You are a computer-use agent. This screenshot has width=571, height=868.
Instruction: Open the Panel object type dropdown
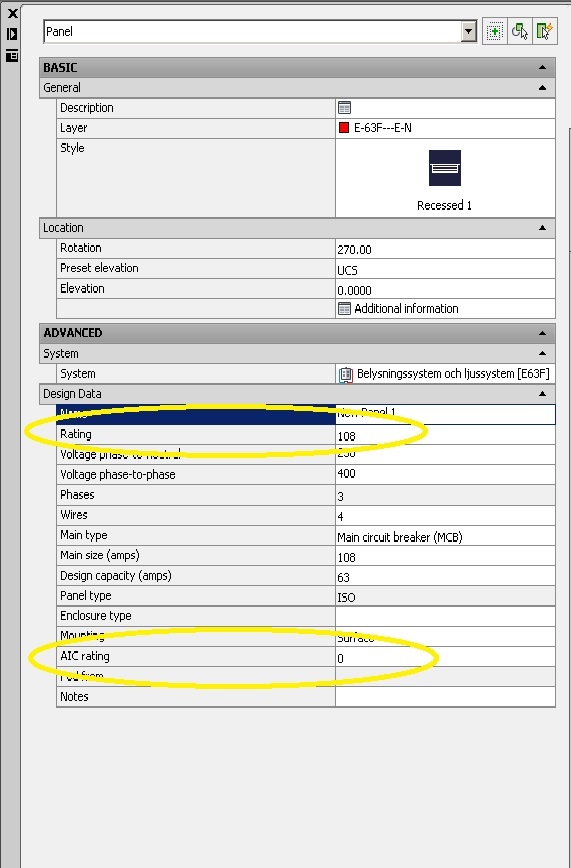(x=469, y=32)
